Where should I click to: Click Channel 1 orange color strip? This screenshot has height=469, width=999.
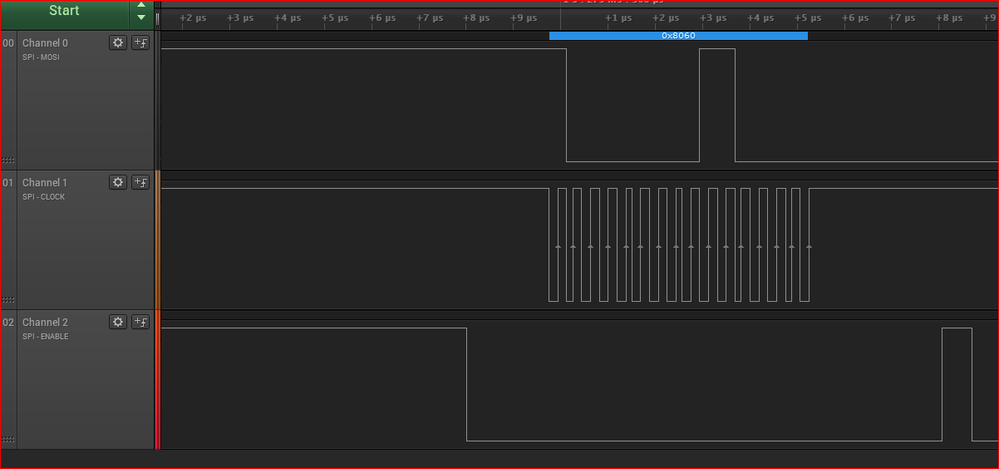pos(157,240)
